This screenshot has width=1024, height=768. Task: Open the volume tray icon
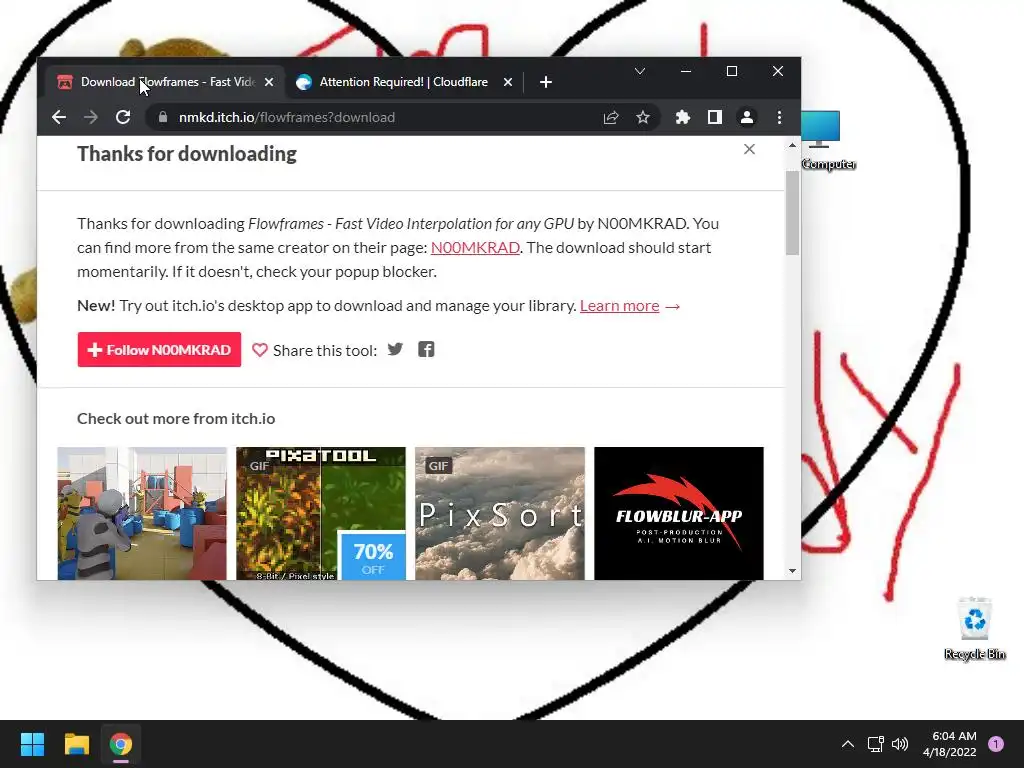point(900,744)
